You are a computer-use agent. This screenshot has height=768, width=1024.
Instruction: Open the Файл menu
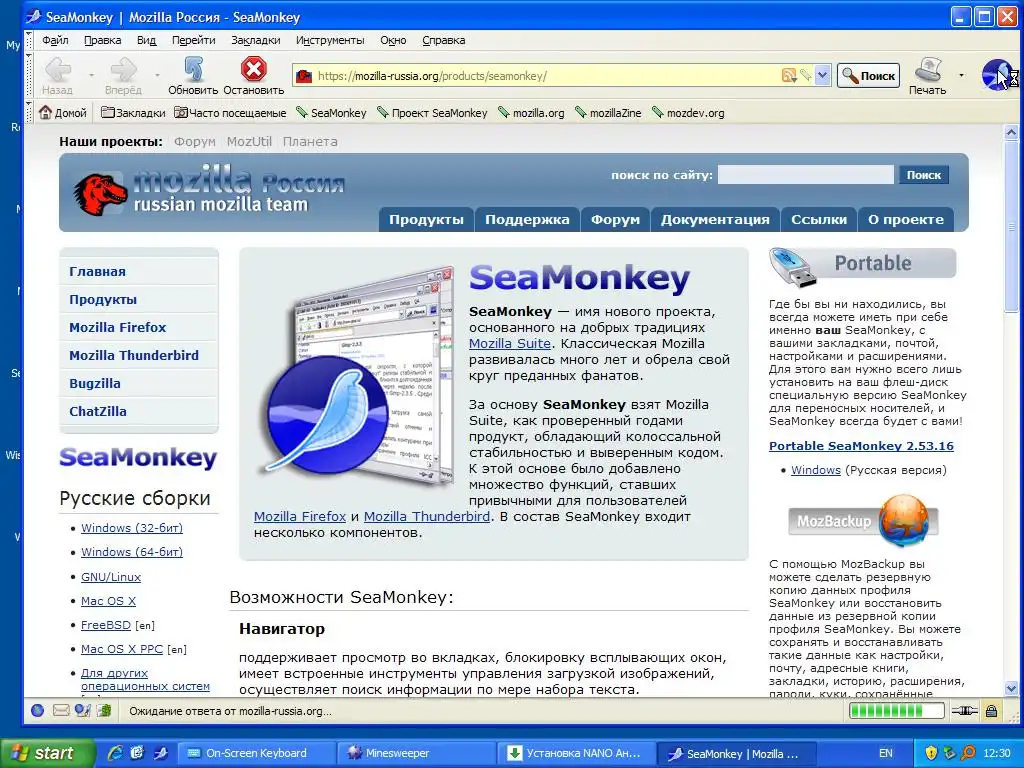click(56, 40)
